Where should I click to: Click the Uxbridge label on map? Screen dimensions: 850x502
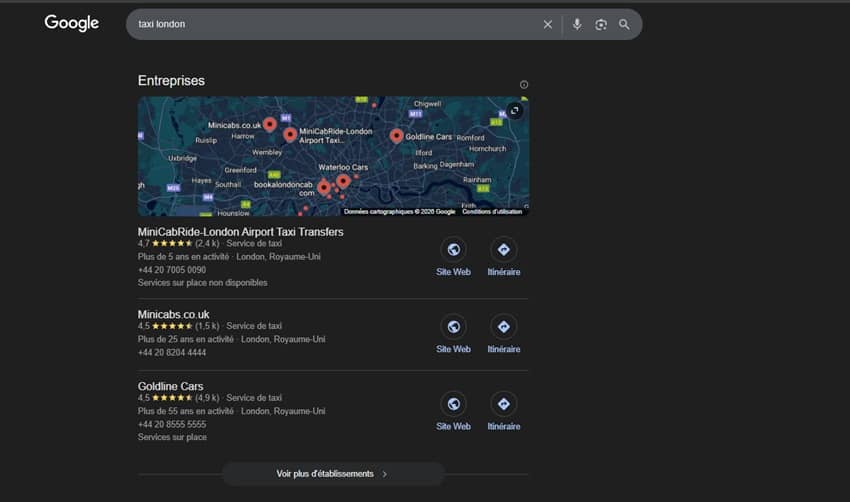click(x=182, y=158)
